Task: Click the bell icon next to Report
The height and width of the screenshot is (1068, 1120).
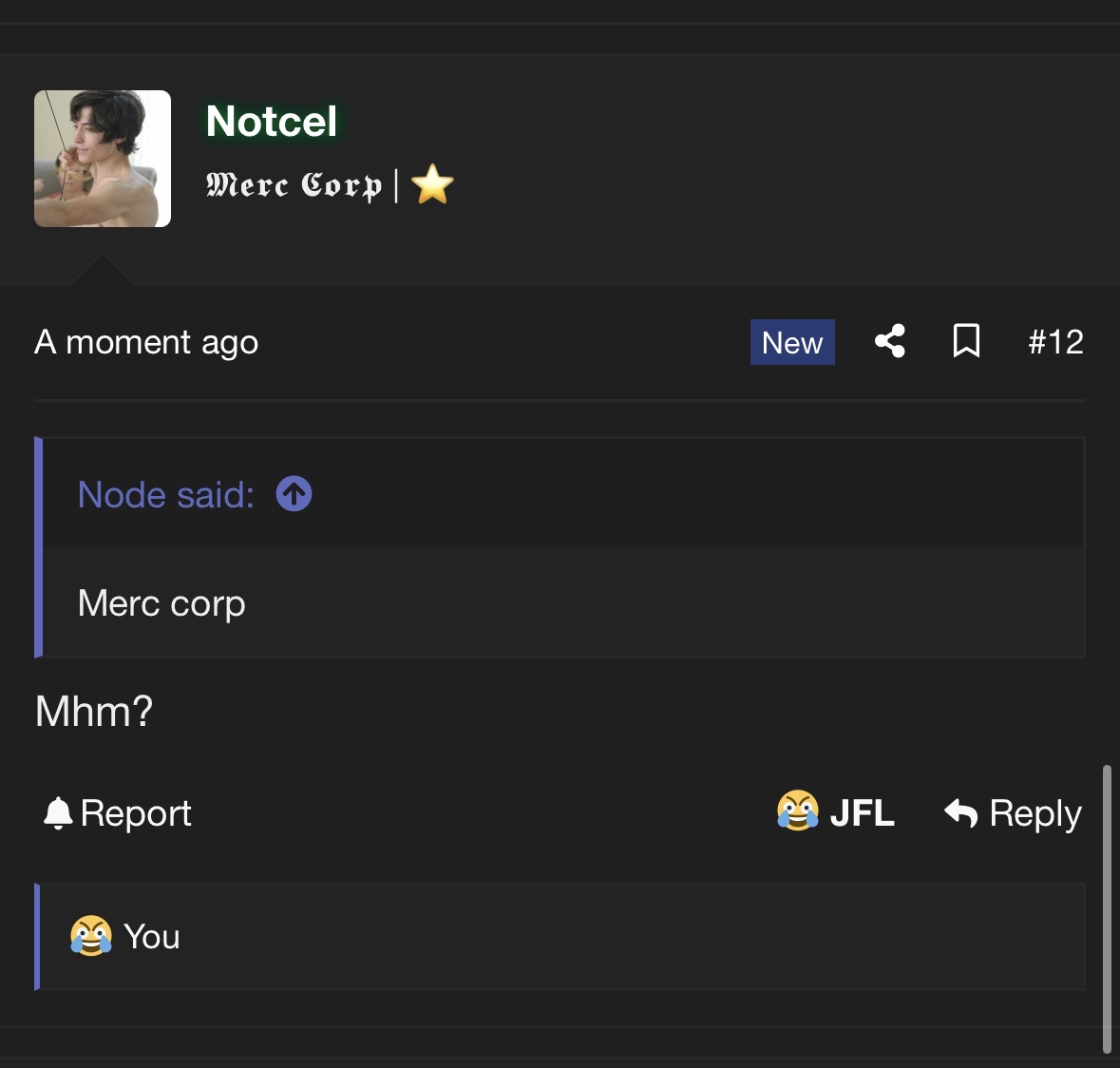Action: pos(58,813)
